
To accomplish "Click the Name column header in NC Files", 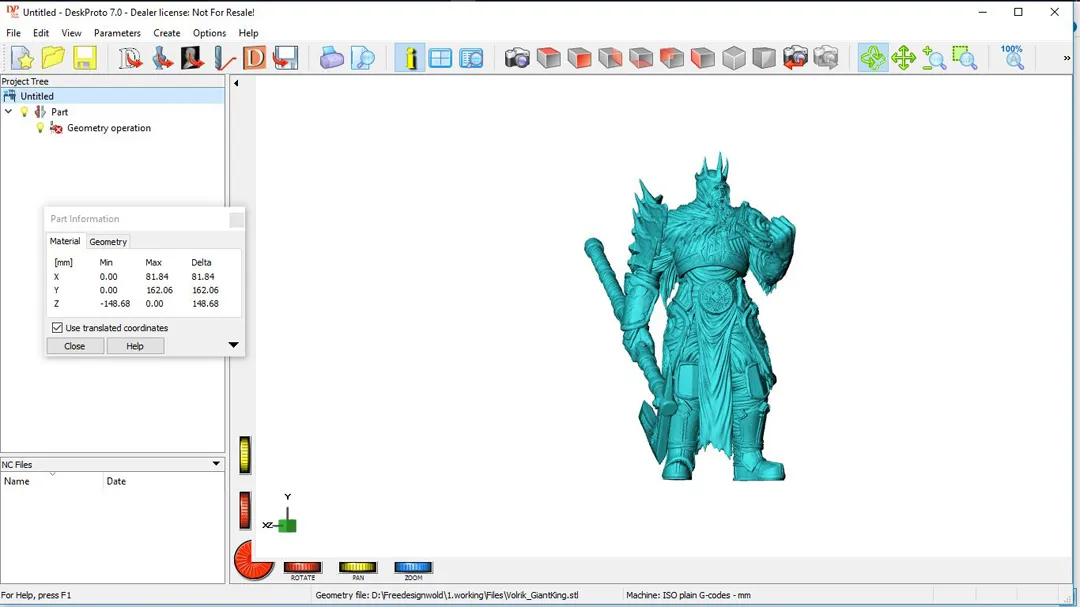I will click(x=52, y=481).
